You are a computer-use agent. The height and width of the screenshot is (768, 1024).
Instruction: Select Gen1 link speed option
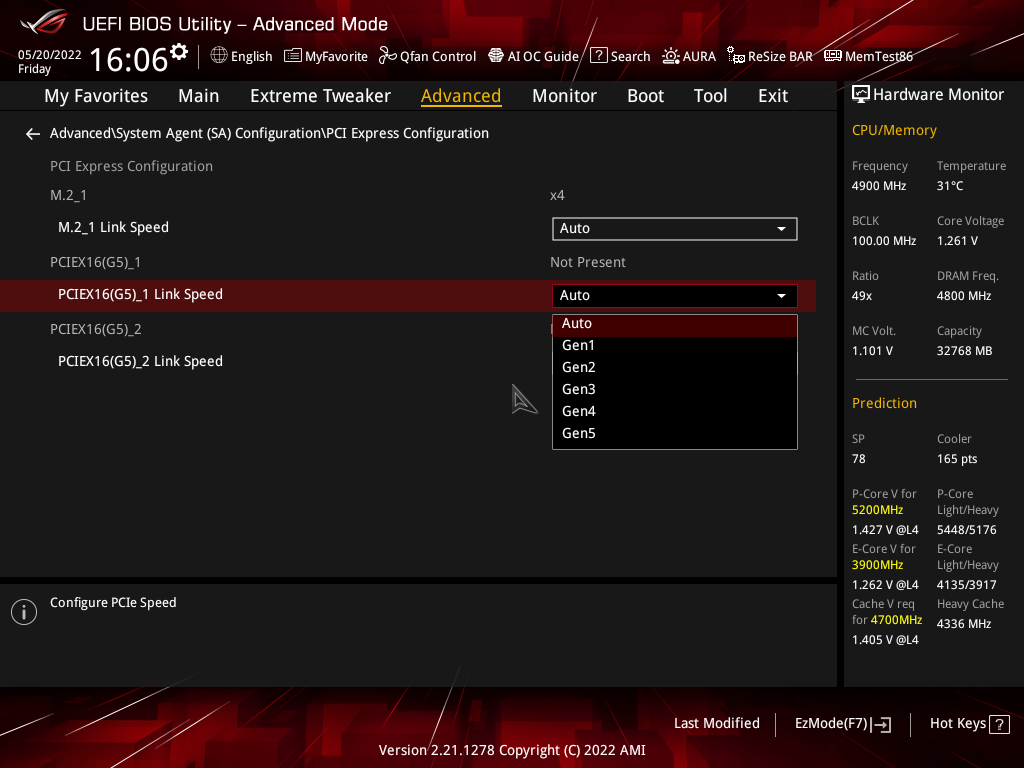675,345
